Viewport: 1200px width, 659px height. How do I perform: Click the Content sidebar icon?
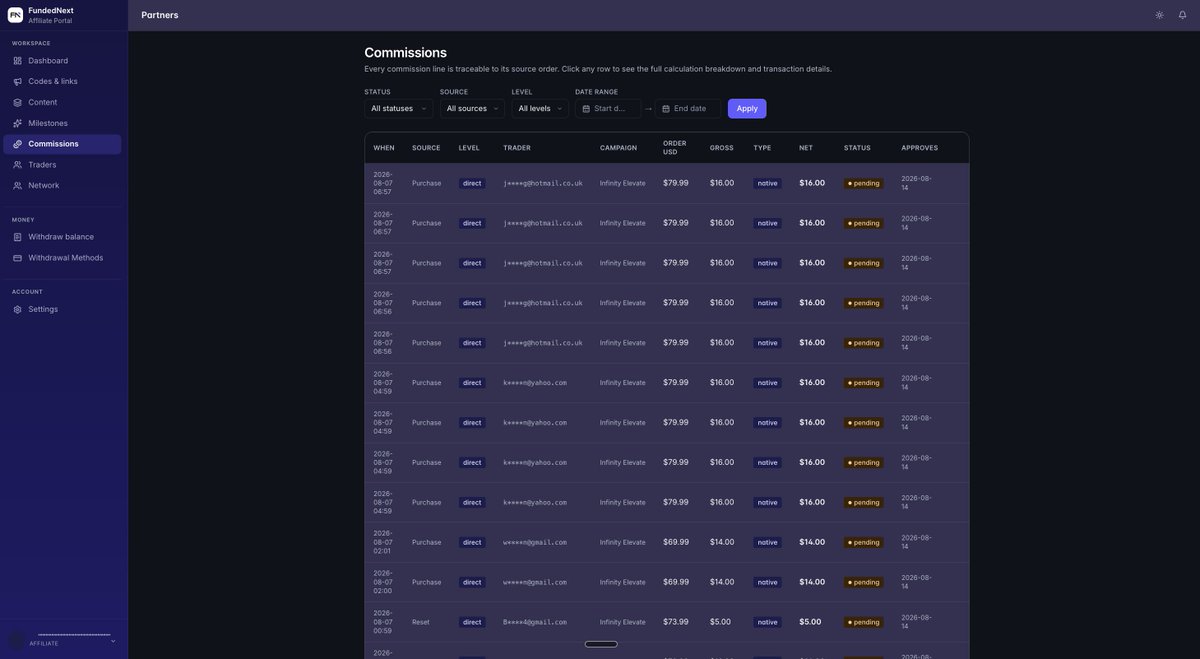pos(18,102)
